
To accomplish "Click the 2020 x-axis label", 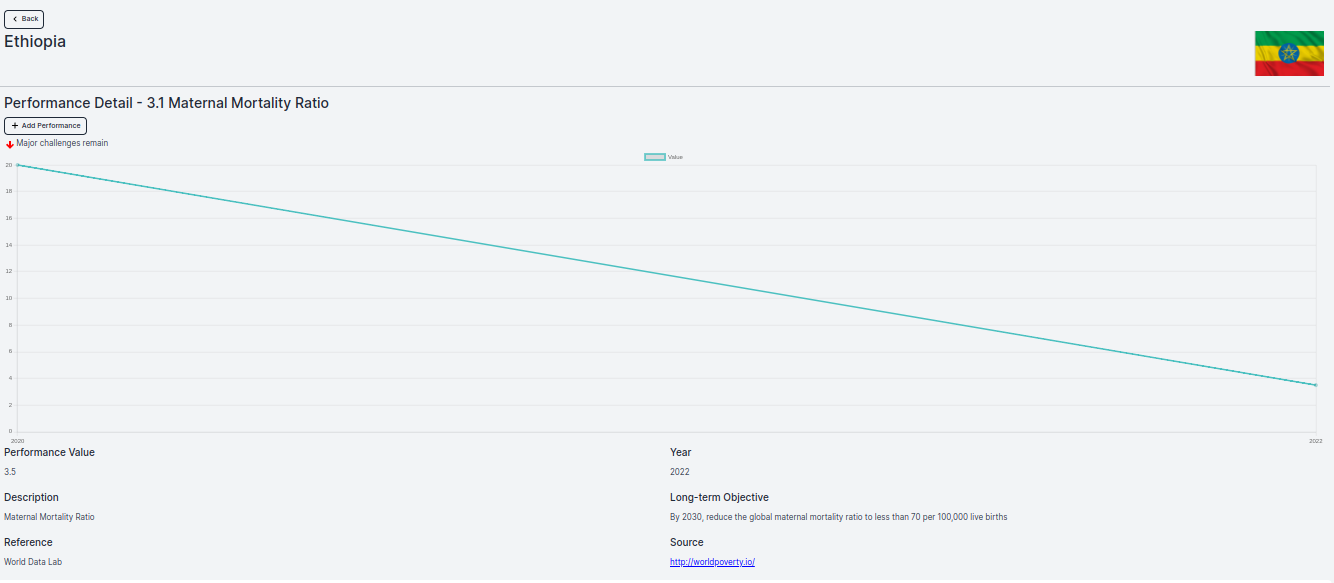I will [x=17, y=441].
